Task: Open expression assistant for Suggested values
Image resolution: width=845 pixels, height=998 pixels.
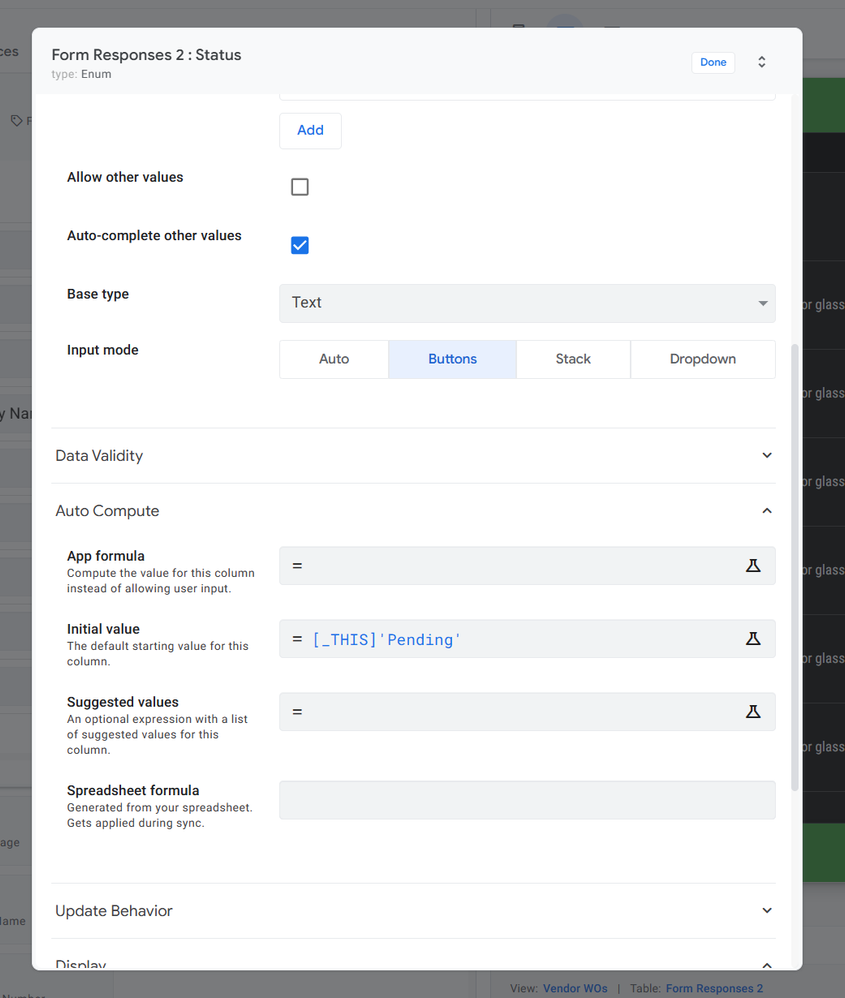Action: [753, 712]
